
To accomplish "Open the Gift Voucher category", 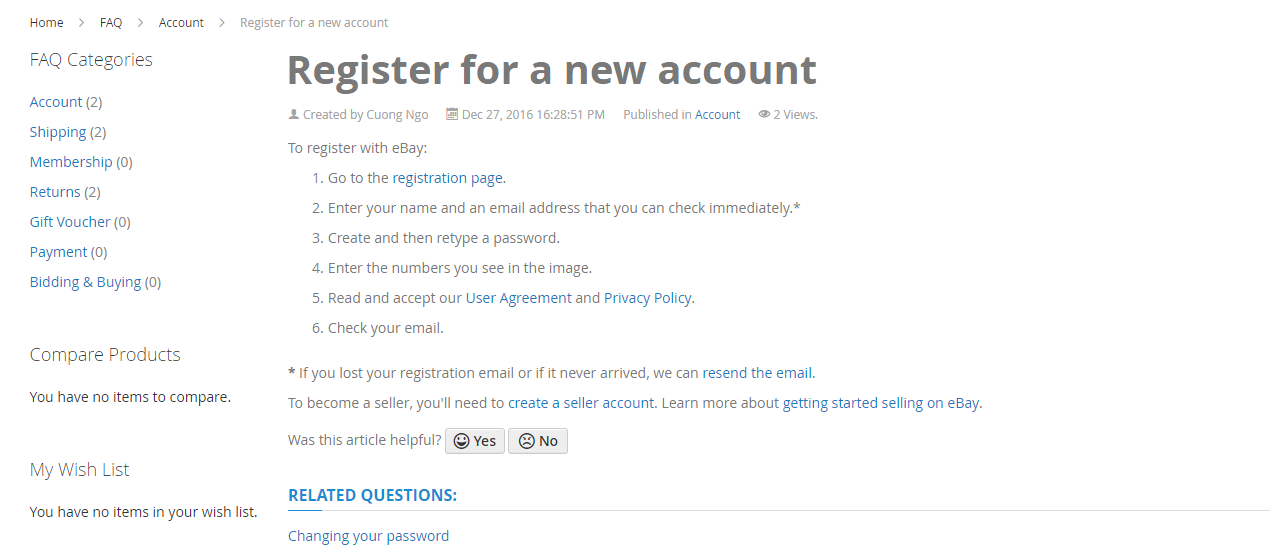I will click(70, 222).
